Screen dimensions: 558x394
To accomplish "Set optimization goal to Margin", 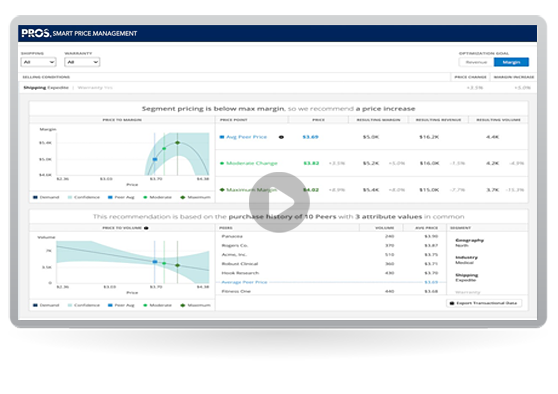I will [x=511, y=62].
